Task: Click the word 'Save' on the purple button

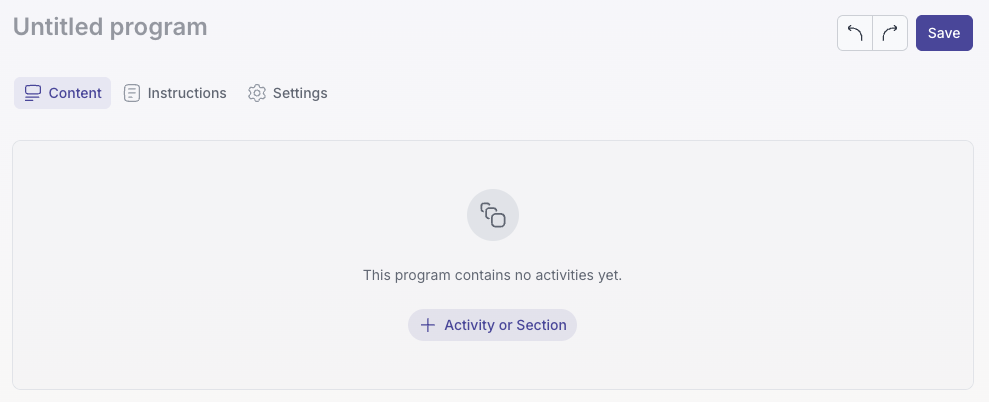Action: point(944,33)
